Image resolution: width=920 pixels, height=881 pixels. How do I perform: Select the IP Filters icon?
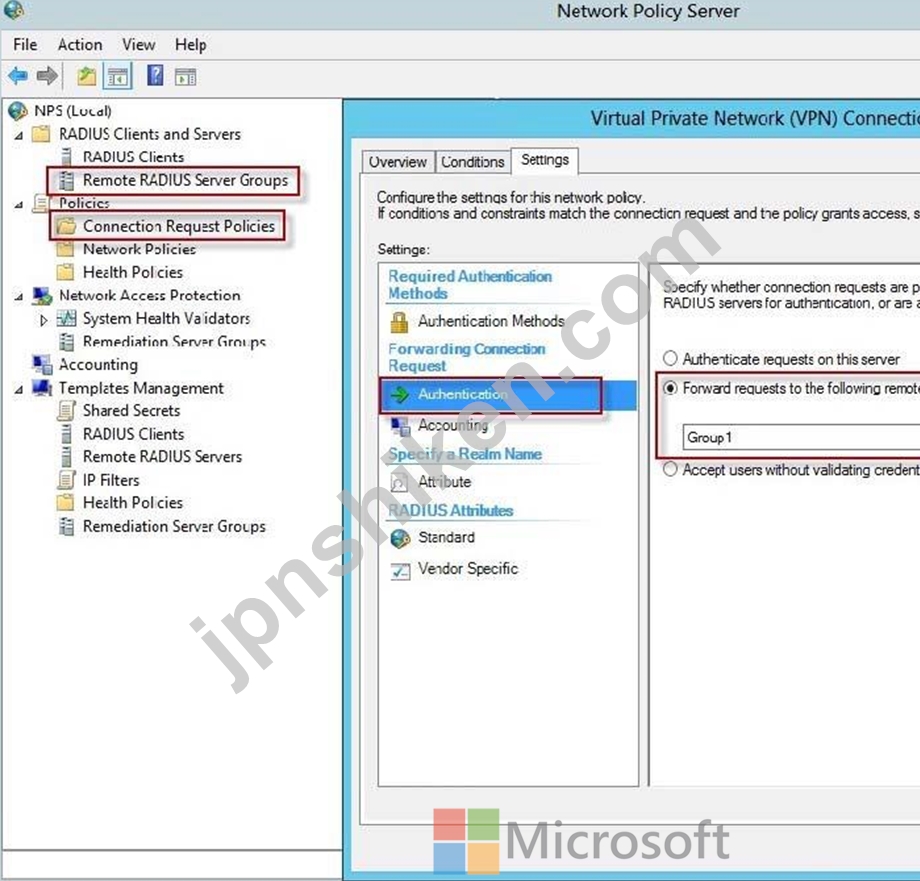[x=66, y=480]
